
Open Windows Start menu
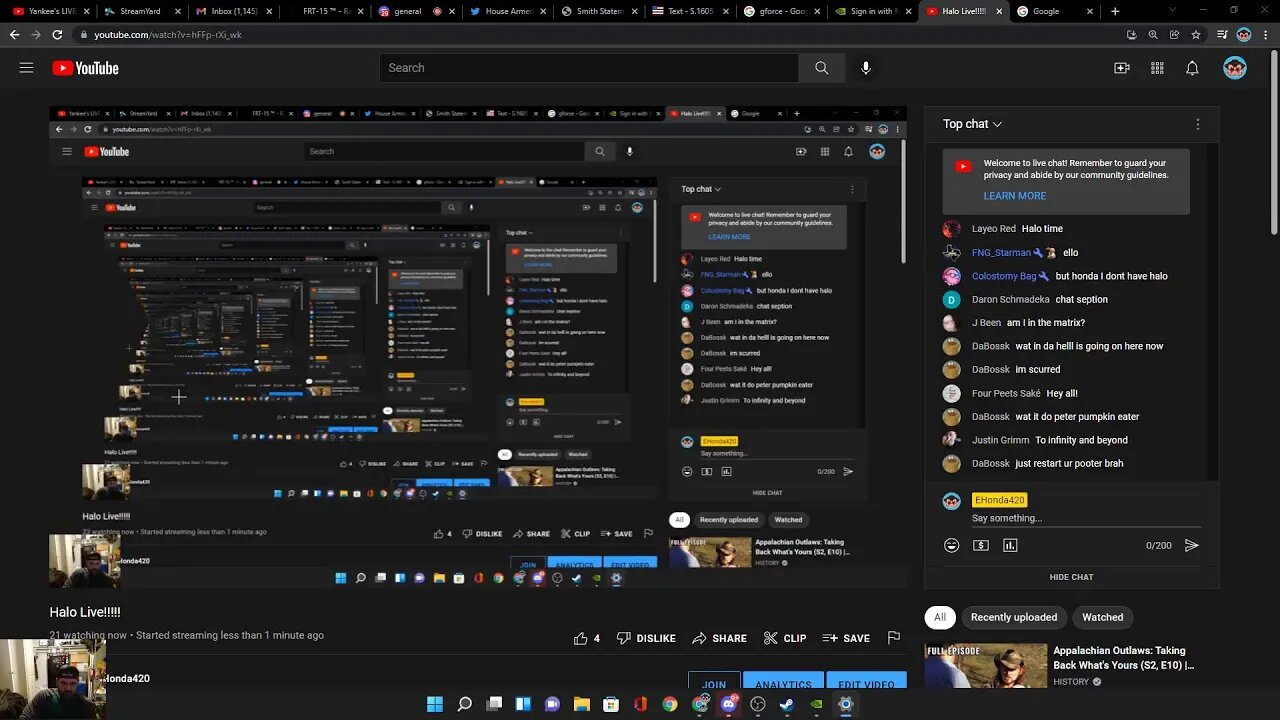tap(435, 704)
